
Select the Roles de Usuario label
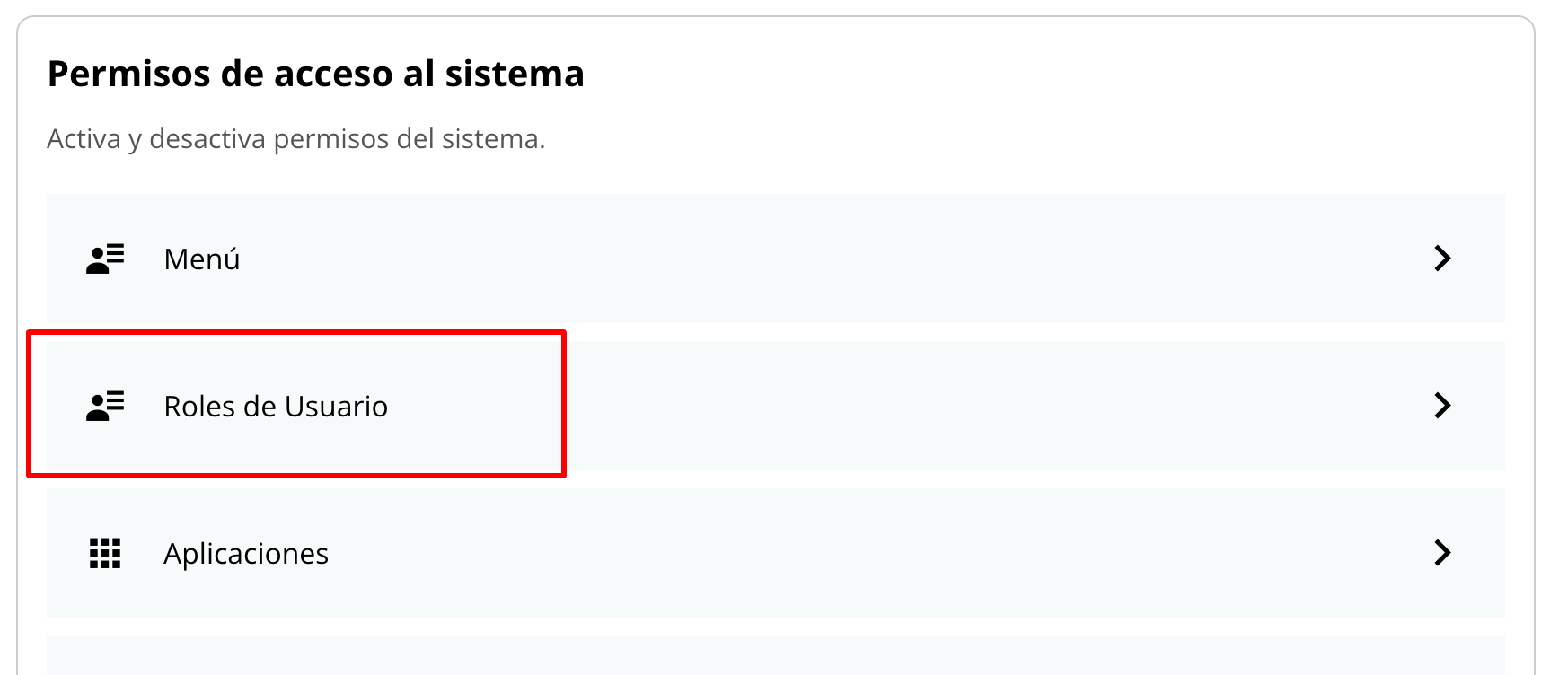[x=276, y=407]
